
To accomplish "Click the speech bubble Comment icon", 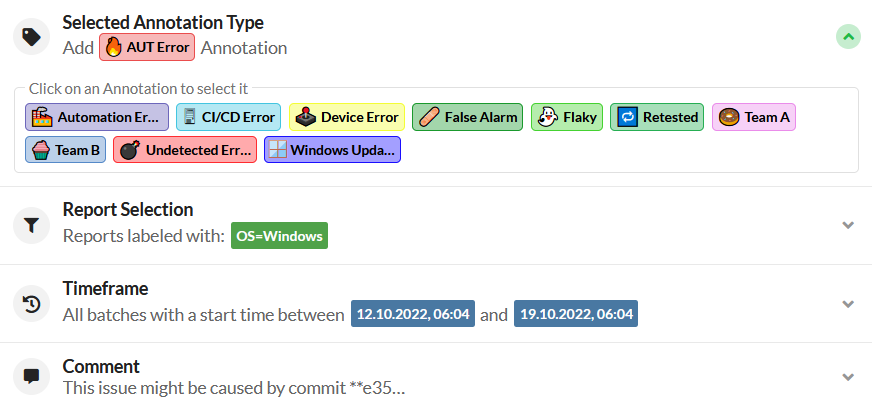I will 31,376.
